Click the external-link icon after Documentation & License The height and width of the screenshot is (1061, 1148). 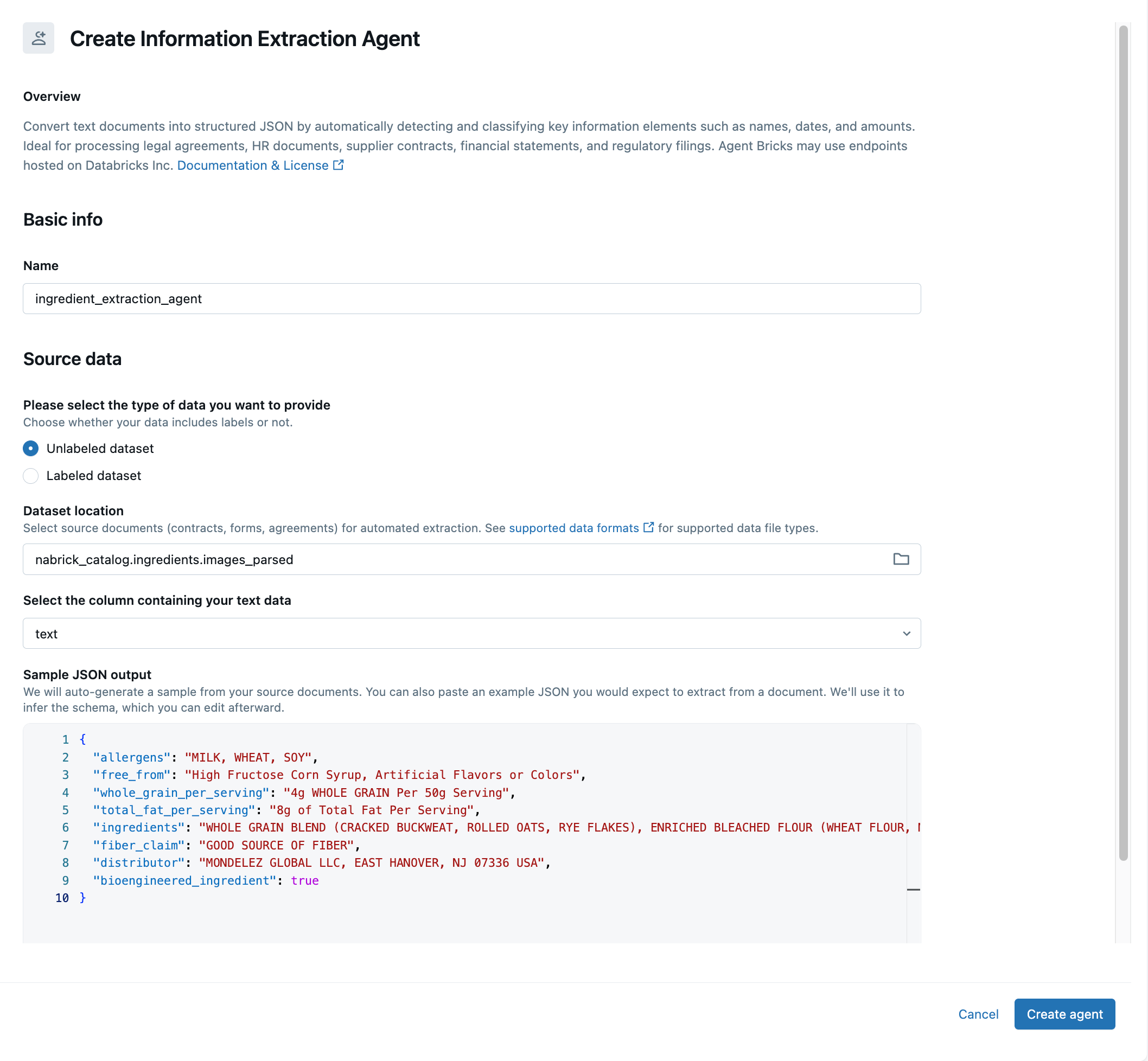pos(338,165)
